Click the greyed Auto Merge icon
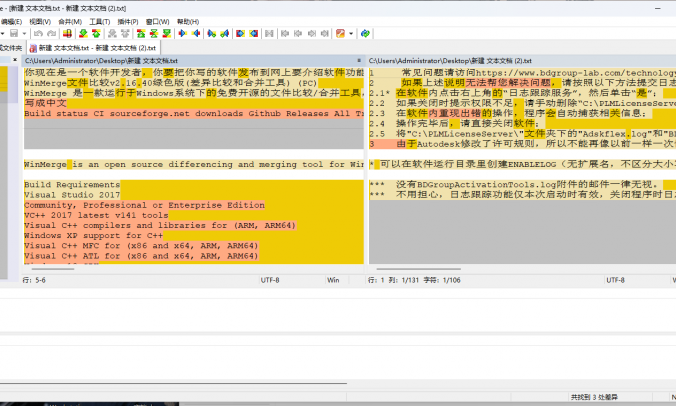The width and height of the screenshot is (676, 406). [x=269, y=33]
